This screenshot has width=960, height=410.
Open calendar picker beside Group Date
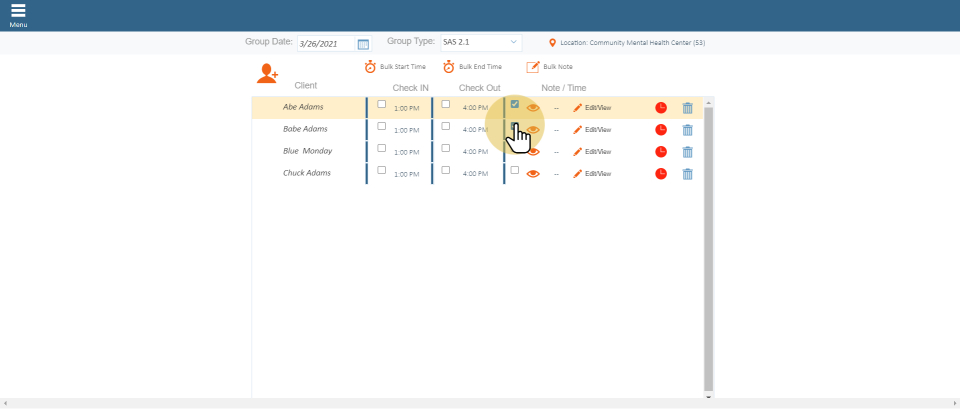pyautogui.click(x=363, y=44)
